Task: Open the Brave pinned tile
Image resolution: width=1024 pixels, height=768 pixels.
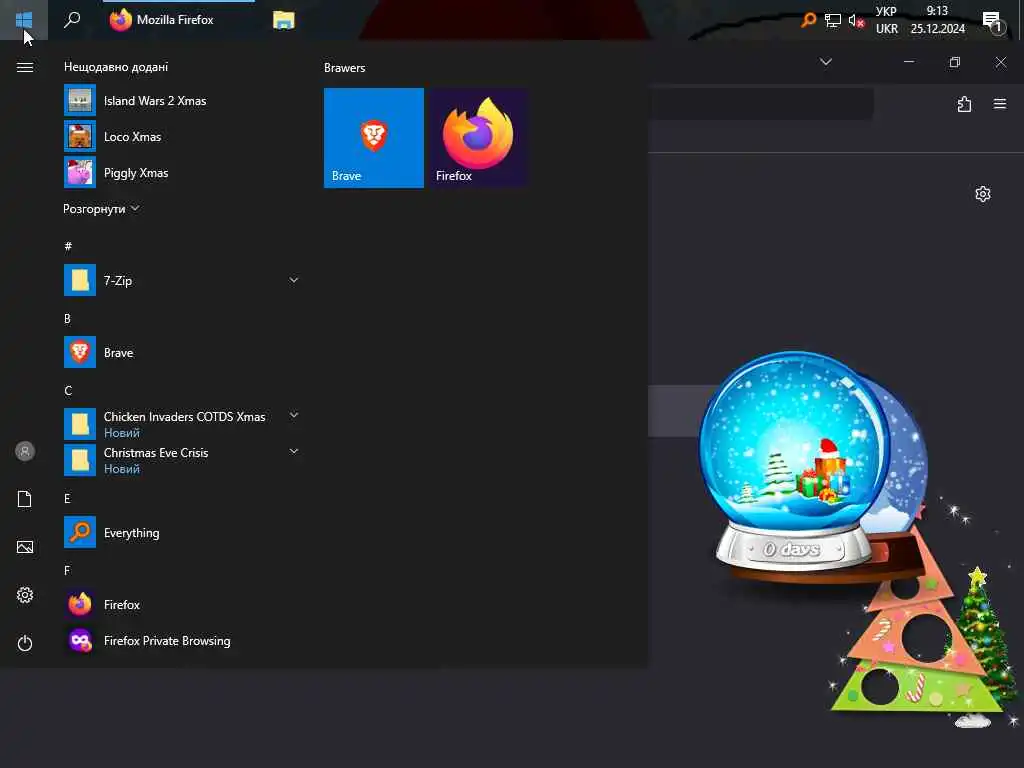Action: click(x=374, y=138)
